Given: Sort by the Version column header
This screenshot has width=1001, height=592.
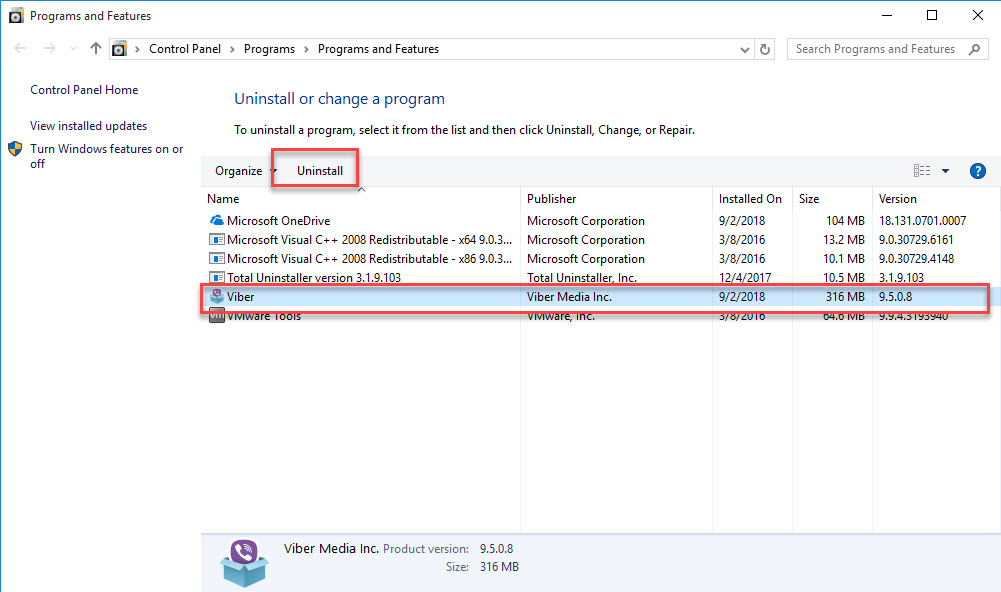Looking at the screenshot, I should click(x=898, y=199).
